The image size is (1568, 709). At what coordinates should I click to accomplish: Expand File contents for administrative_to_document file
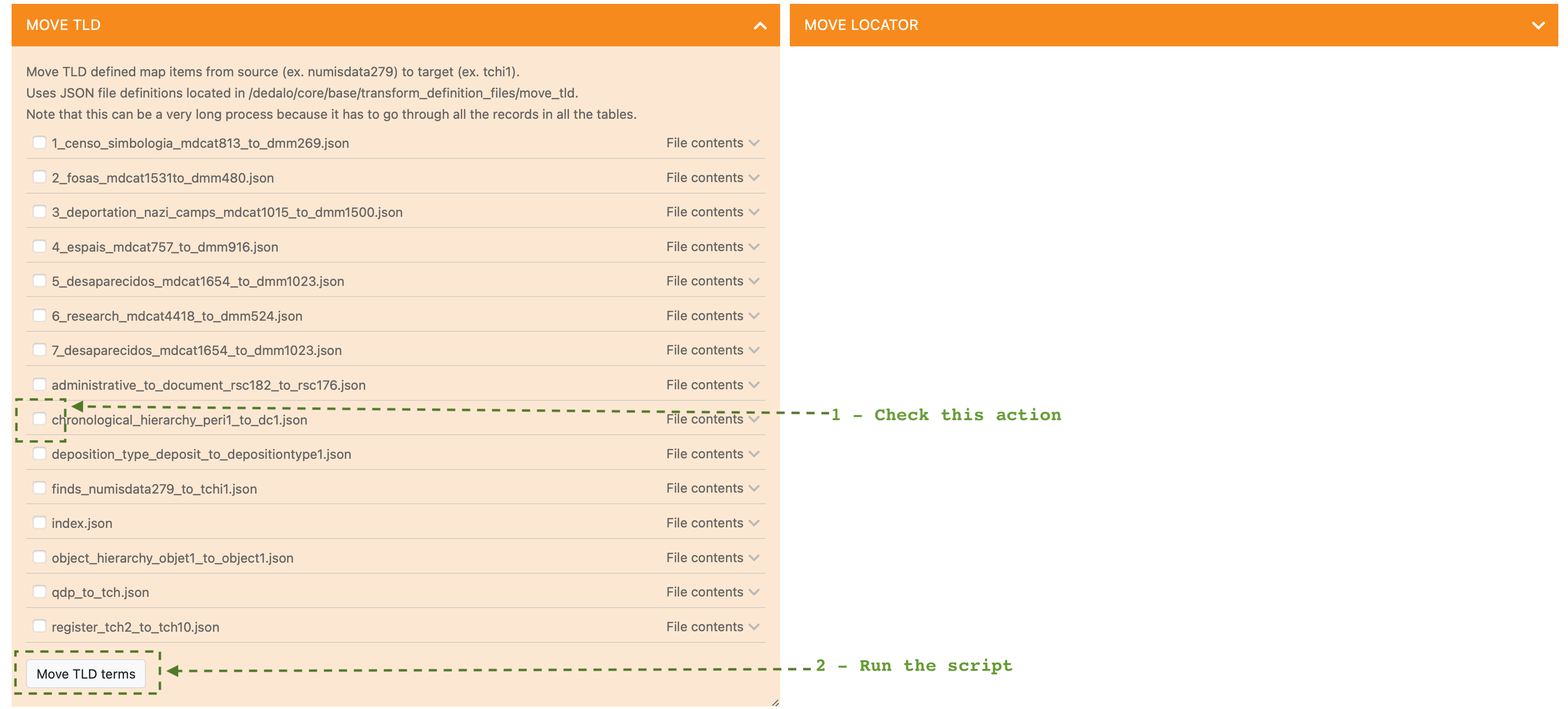713,384
